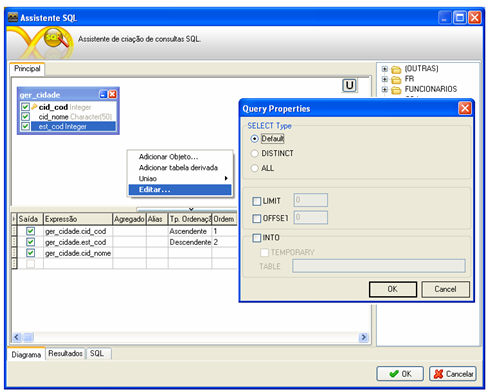Choose Adicionar tabela derivada menu item

click(178, 168)
